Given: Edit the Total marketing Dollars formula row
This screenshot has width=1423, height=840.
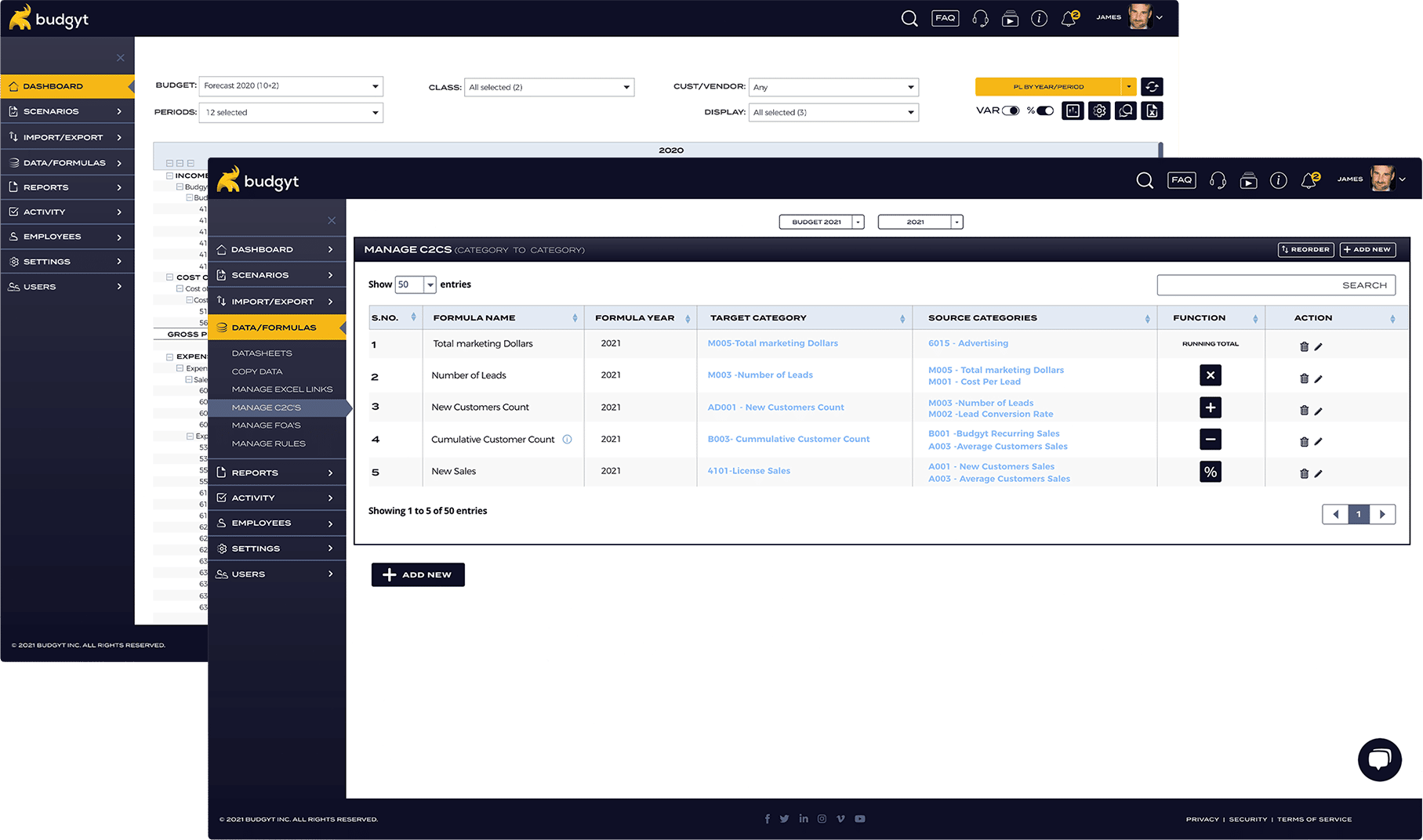Looking at the screenshot, I should click(x=1318, y=346).
